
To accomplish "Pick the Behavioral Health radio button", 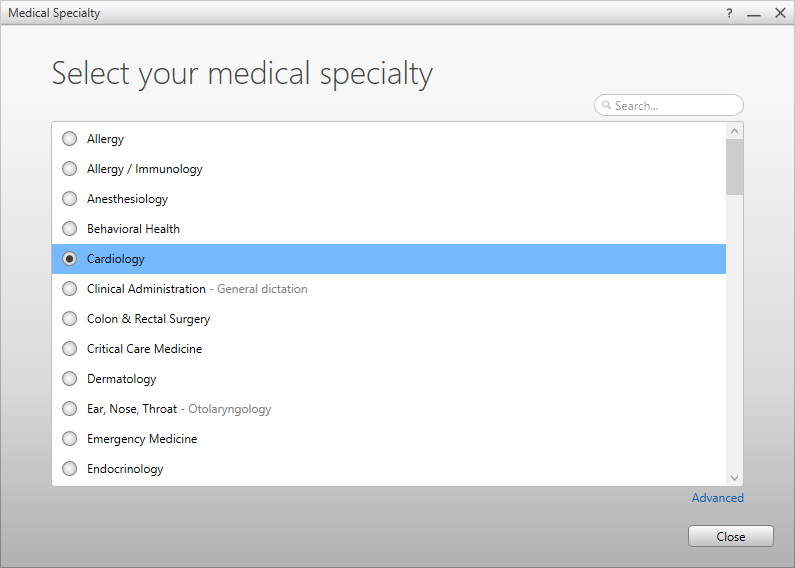I will [69, 229].
